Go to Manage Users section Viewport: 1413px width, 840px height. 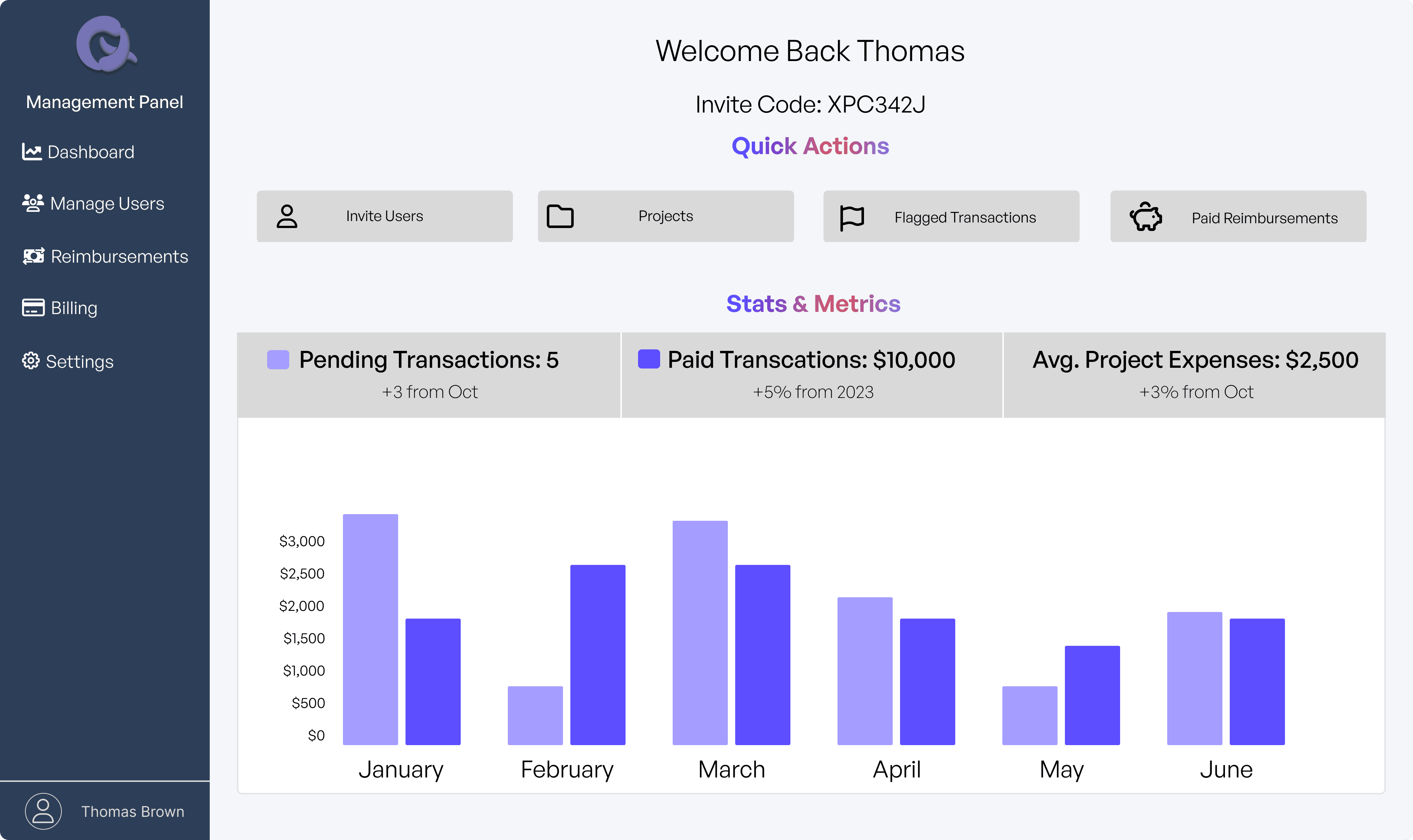pyautogui.click(x=93, y=203)
